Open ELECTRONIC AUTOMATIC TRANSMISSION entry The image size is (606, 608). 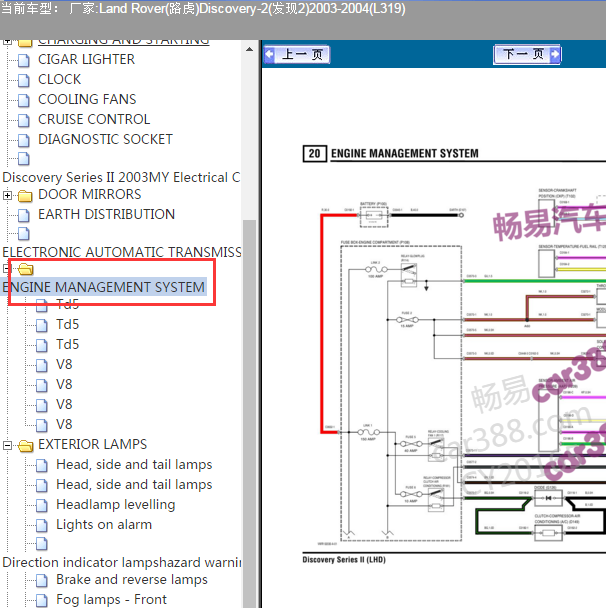tap(122, 252)
